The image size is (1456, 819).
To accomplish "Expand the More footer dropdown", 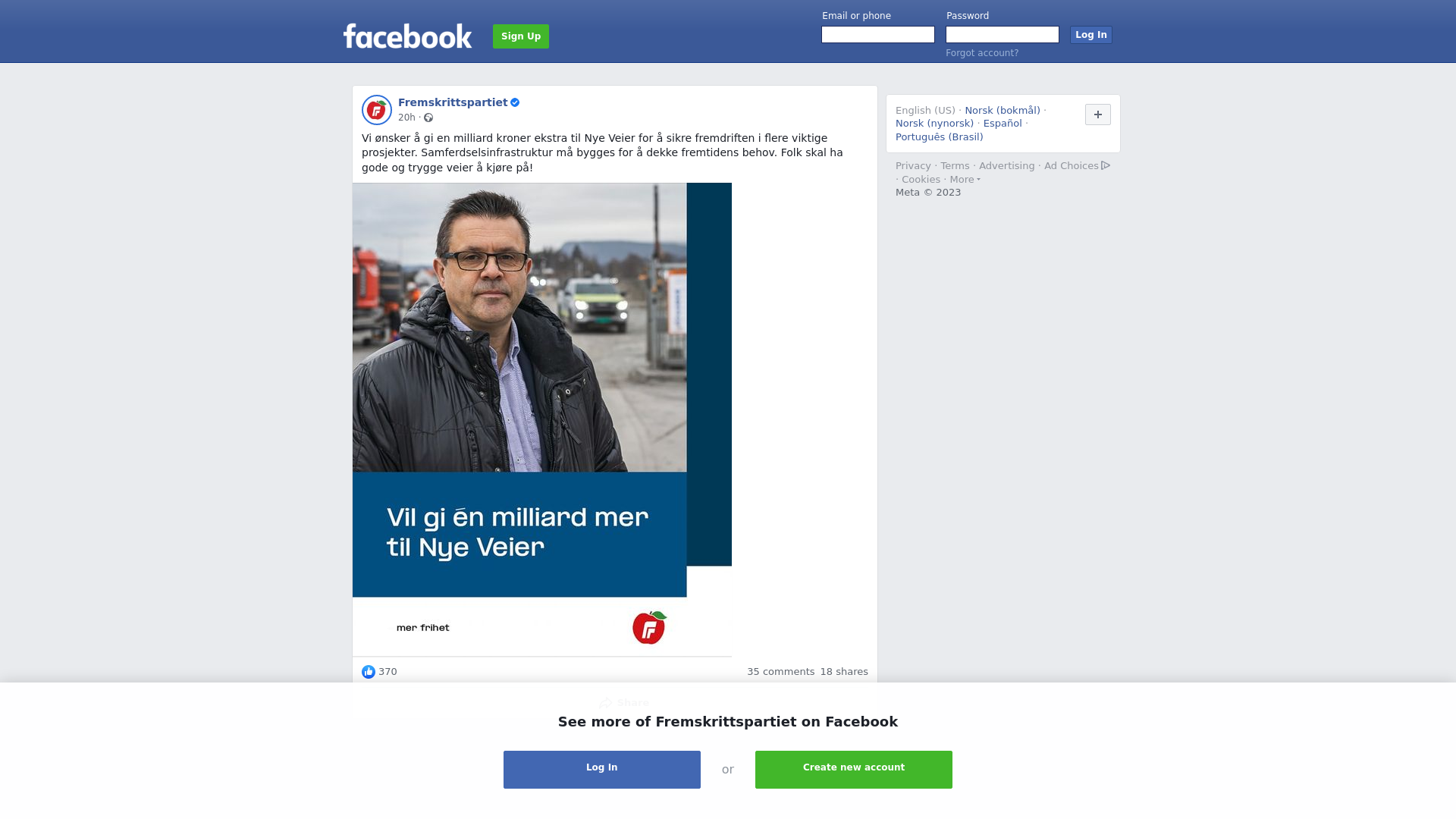I will coord(965,180).
